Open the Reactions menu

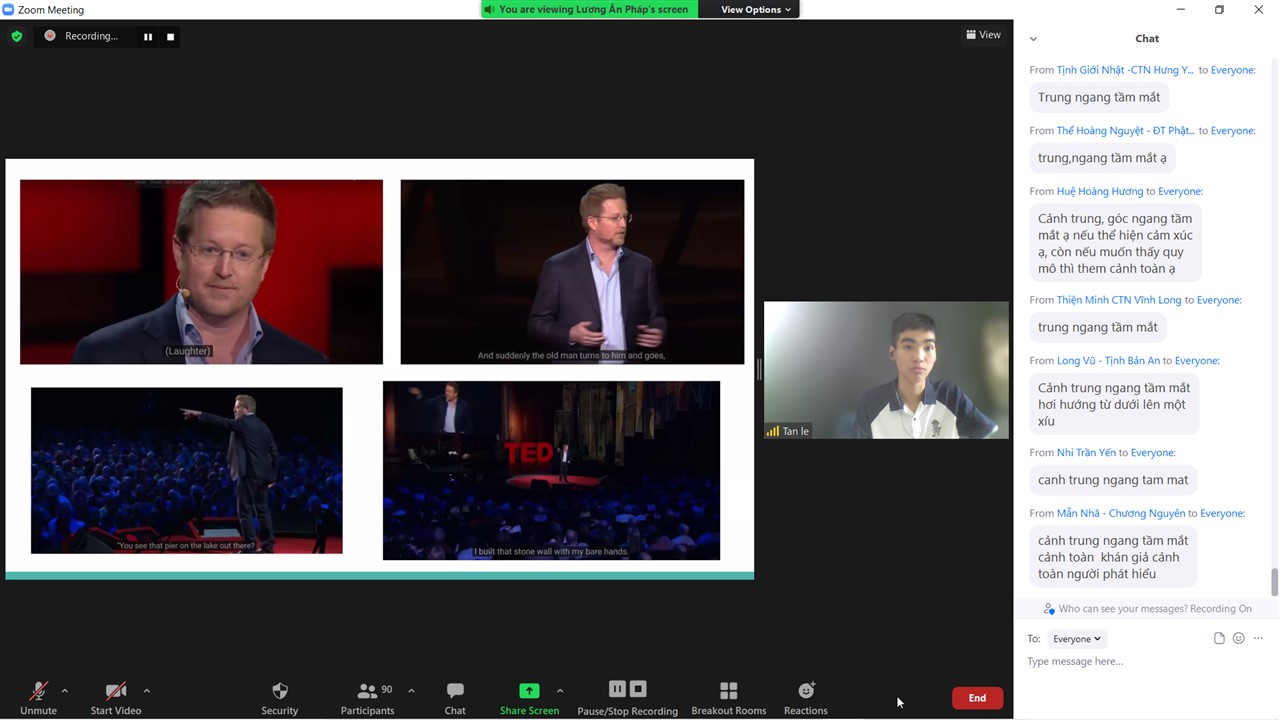(806, 698)
